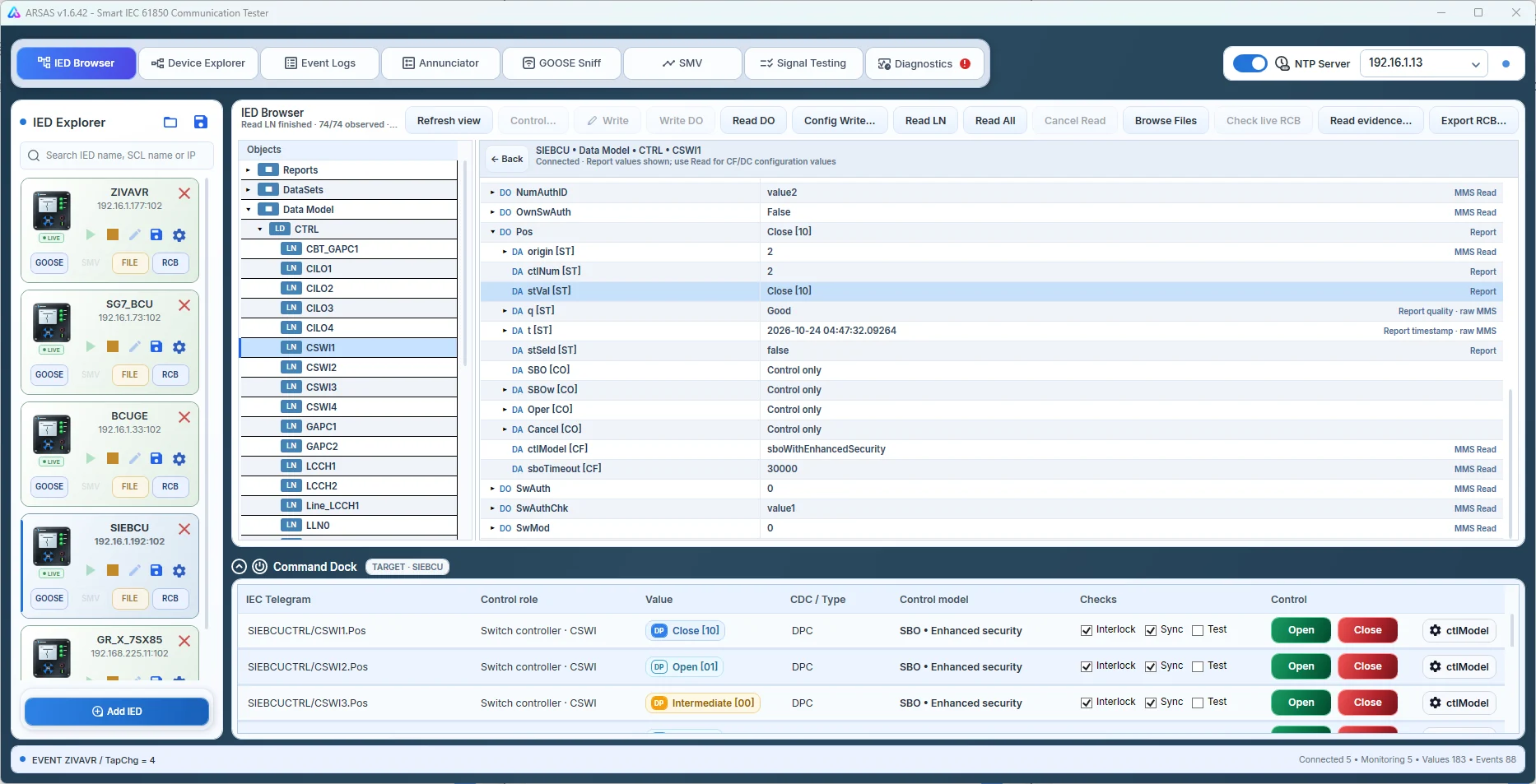
Task: Uncheck Interlock for CSWI1.Pos
Action: [1087, 631]
